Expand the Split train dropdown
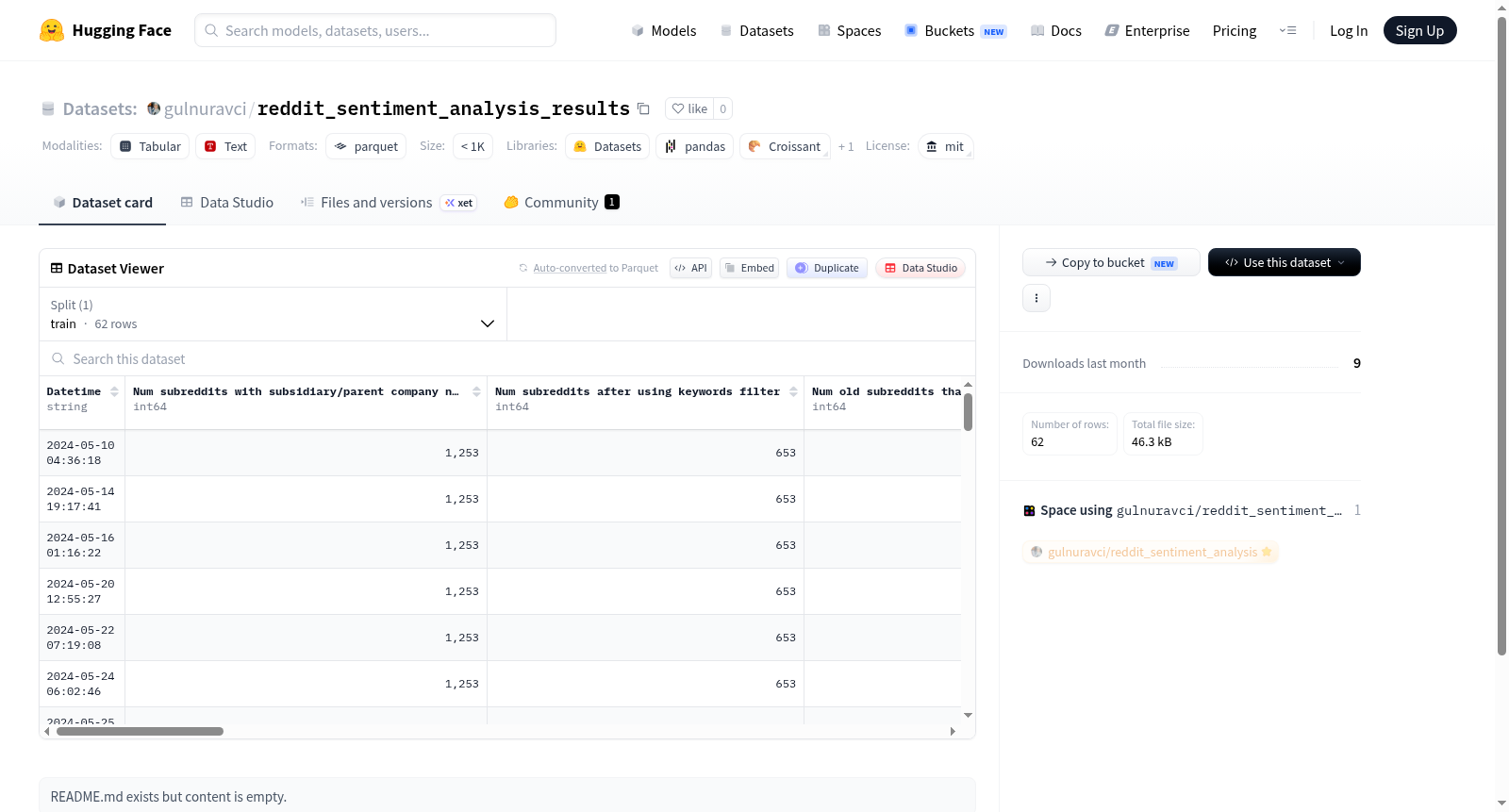1509x812 pixels. tap(273, 314)
